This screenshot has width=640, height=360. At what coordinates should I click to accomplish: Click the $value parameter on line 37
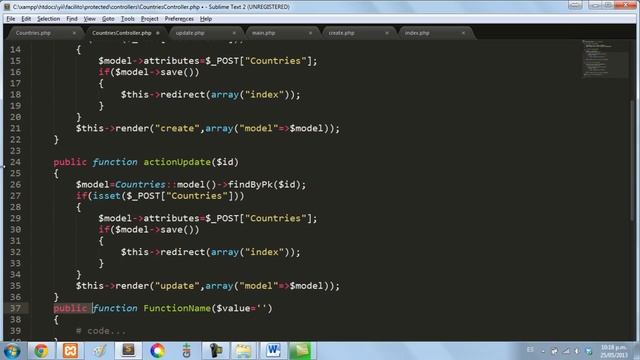click(x=233, y=308)
